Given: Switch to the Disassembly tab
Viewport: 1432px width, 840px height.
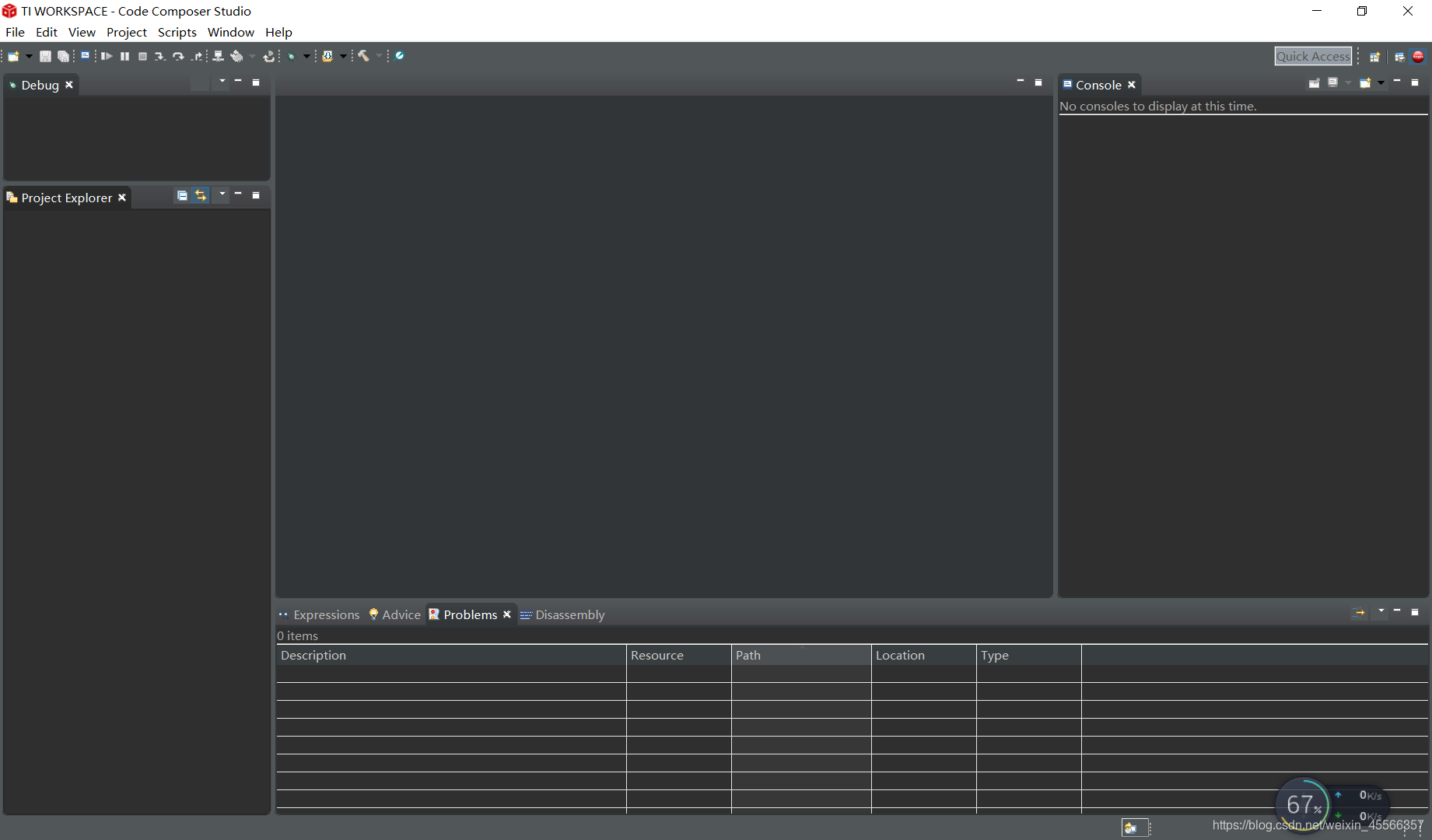Looking at the screenshot, I should [562, 614].
